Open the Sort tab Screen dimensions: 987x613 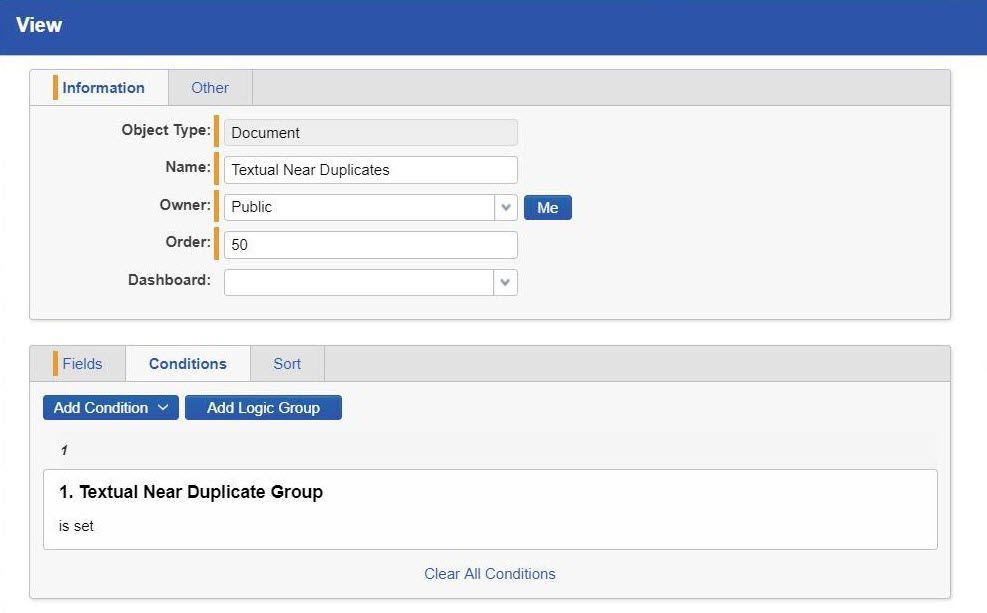[287, 364]
